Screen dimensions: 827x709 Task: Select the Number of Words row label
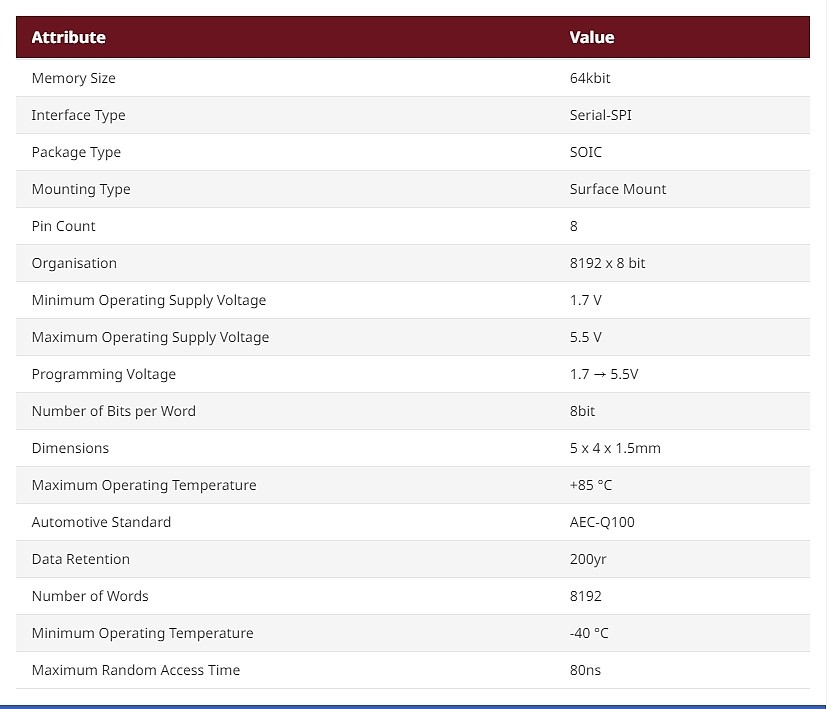(x=90, y=596)
